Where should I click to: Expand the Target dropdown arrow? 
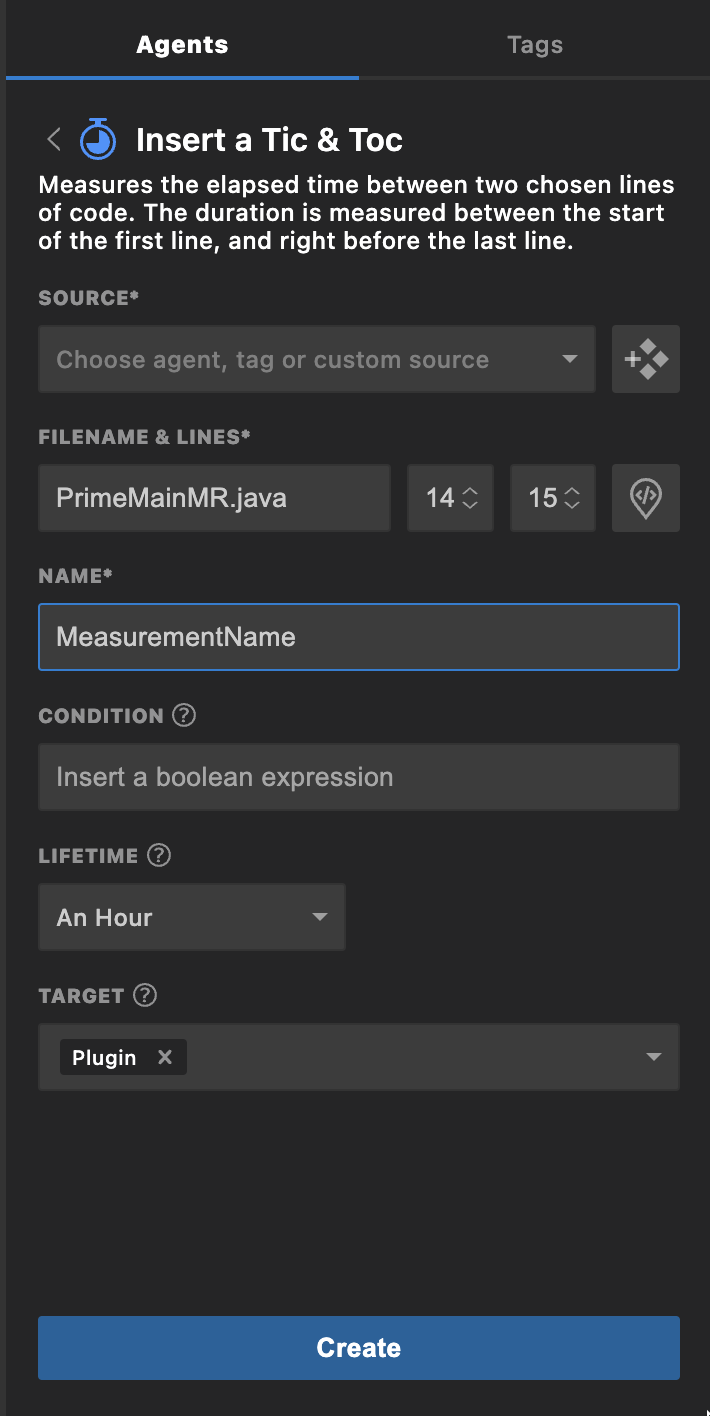pyautogui.click(x=654, y=1057)
